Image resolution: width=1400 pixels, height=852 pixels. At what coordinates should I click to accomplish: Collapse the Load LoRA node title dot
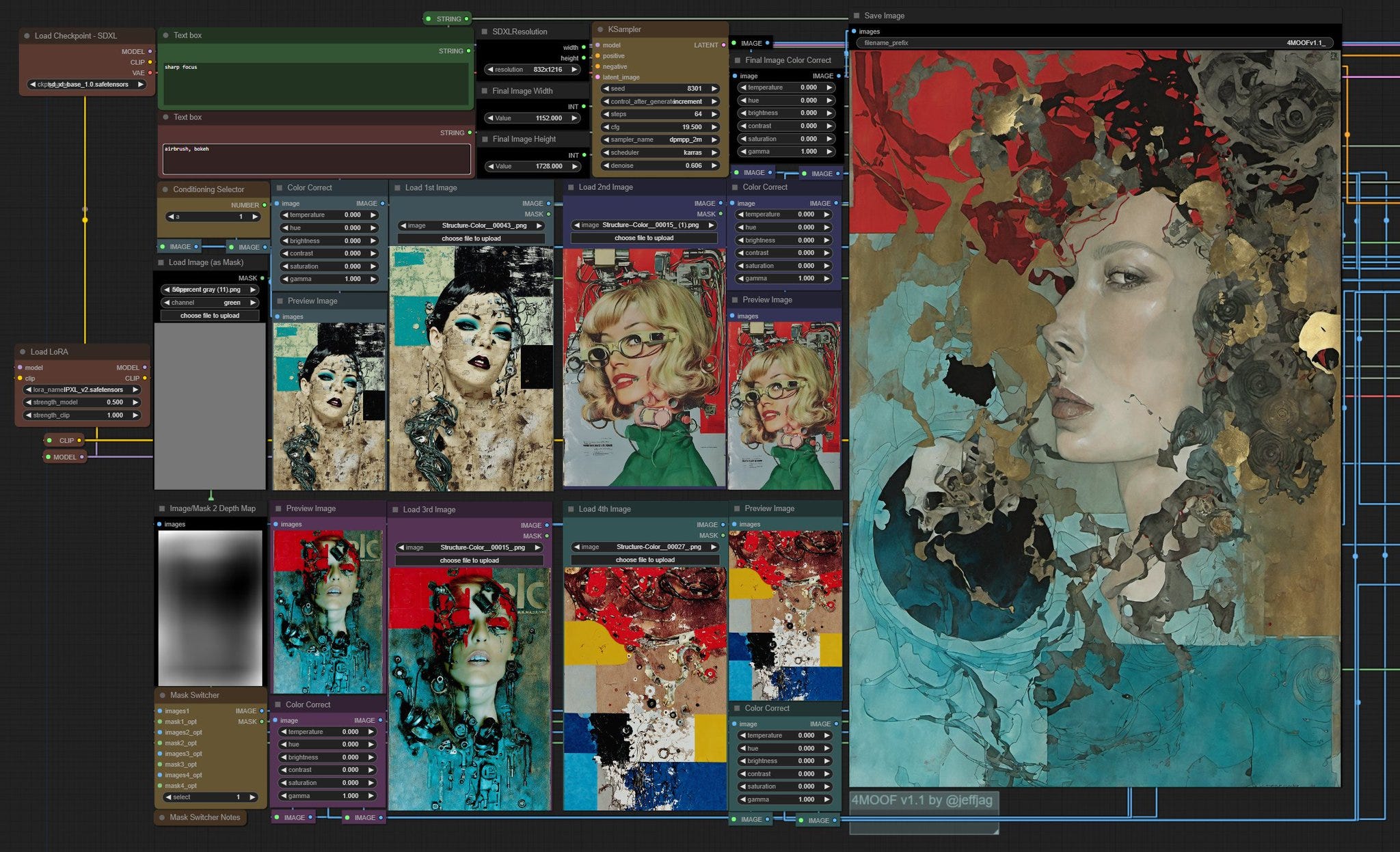(23, 352)
